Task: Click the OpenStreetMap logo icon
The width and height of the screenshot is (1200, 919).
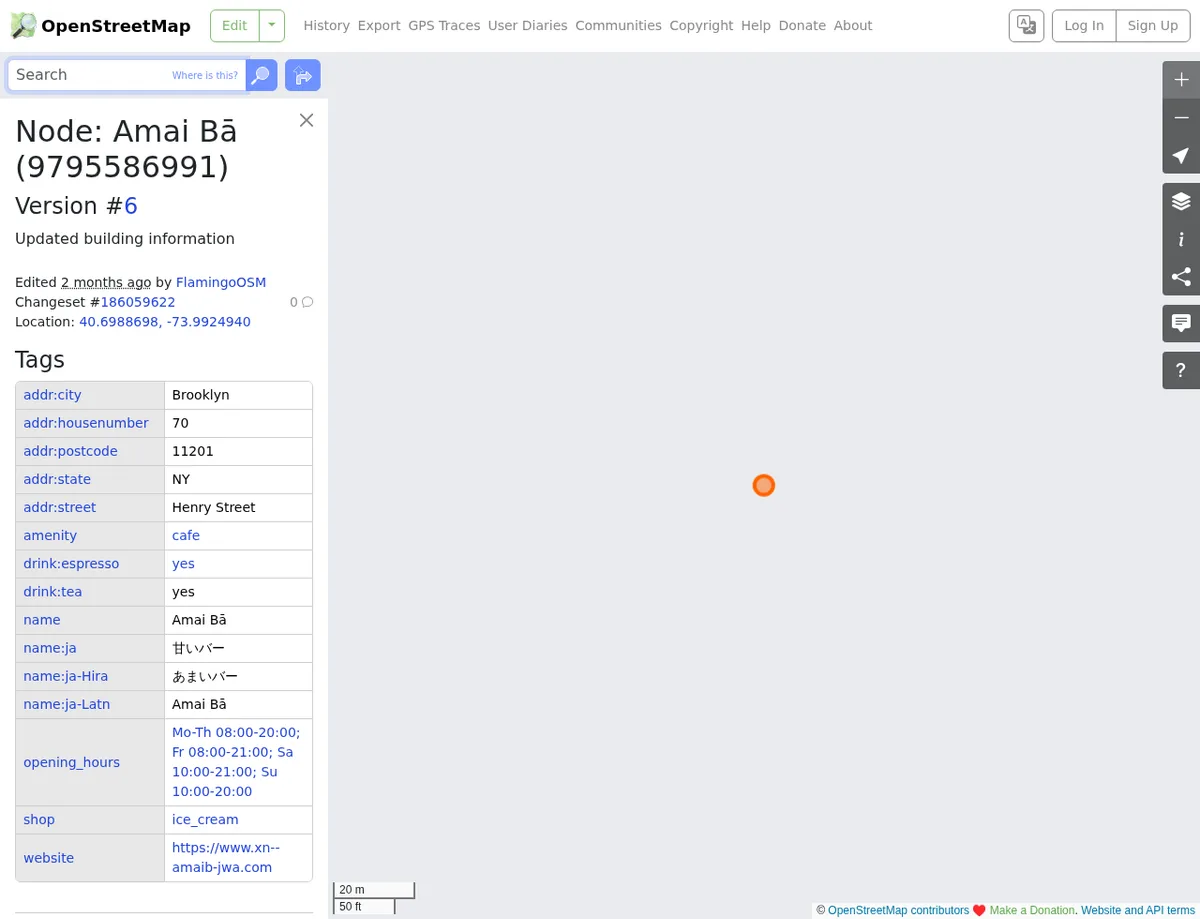Action: (23, 26)
